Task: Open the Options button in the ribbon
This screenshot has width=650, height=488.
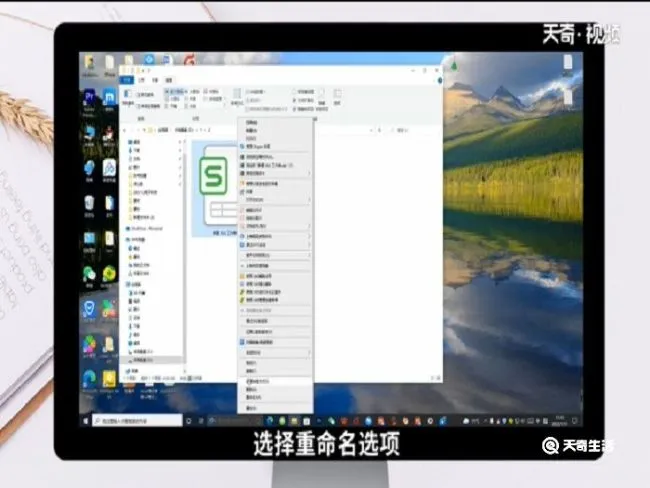Action: pos(337,97)
